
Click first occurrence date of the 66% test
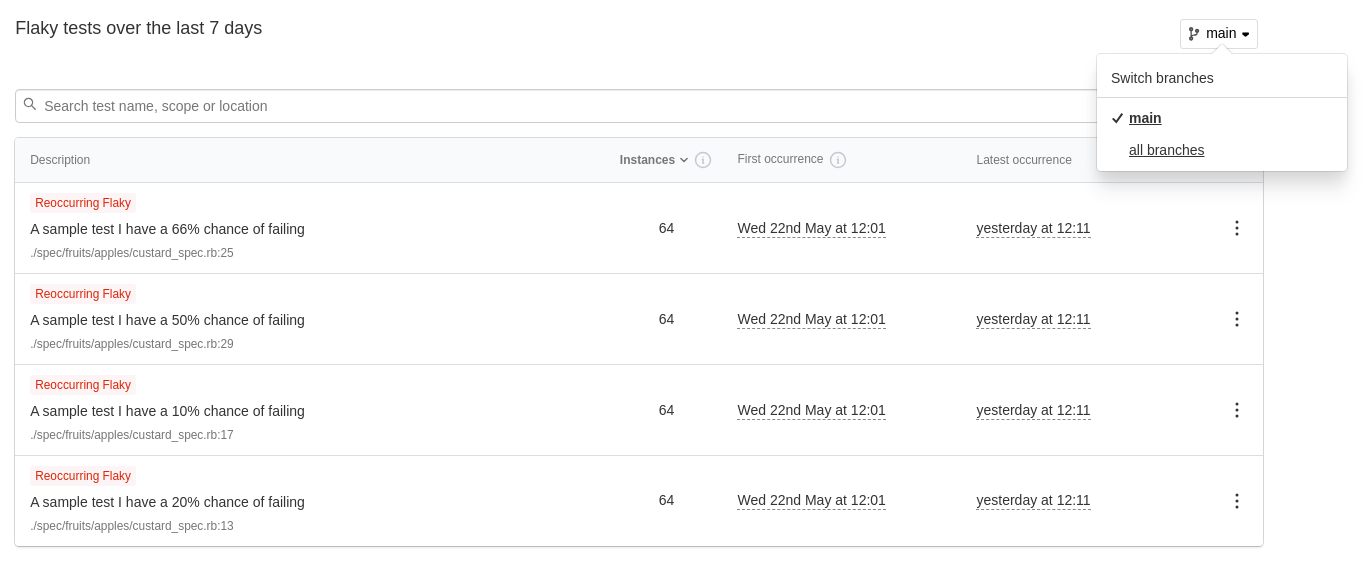tap(811, 228)
